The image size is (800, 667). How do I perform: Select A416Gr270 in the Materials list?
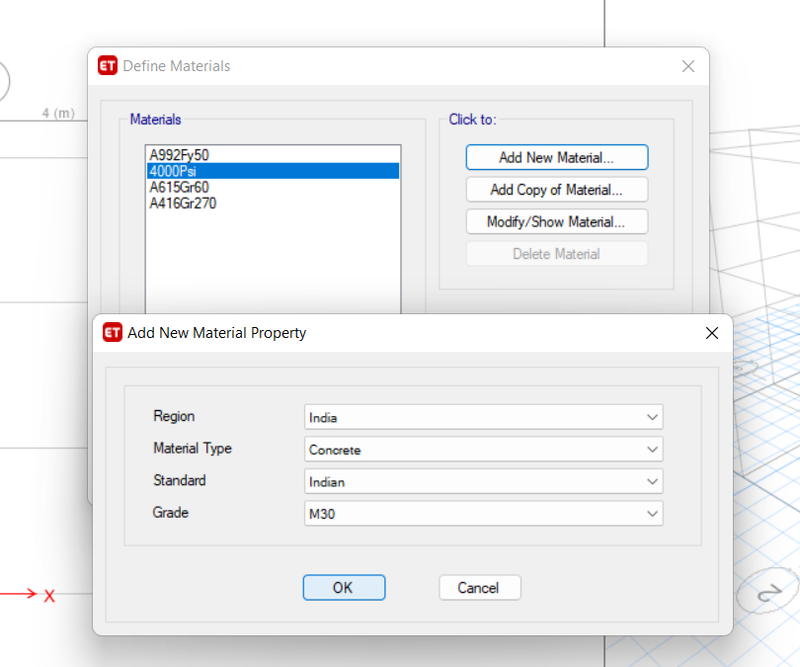click(273, 204)
